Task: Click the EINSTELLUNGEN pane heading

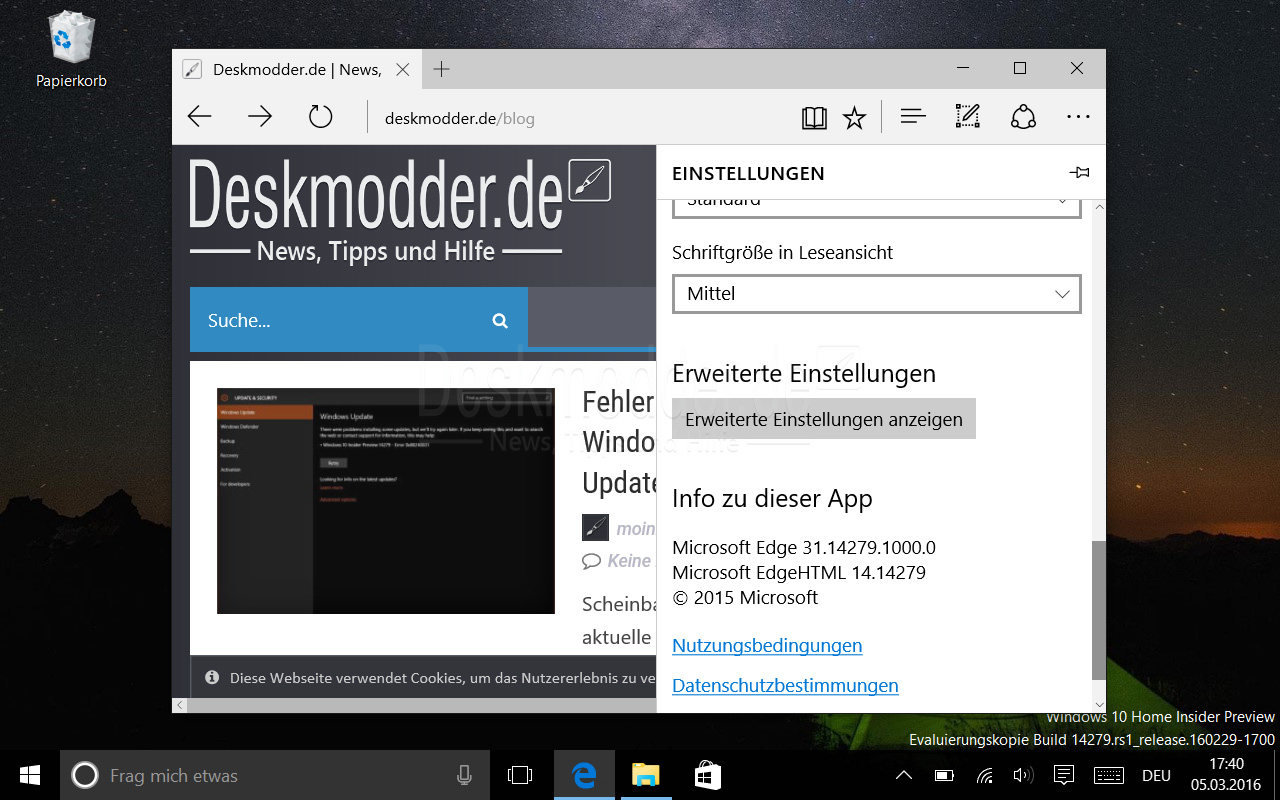Action: 748,173
